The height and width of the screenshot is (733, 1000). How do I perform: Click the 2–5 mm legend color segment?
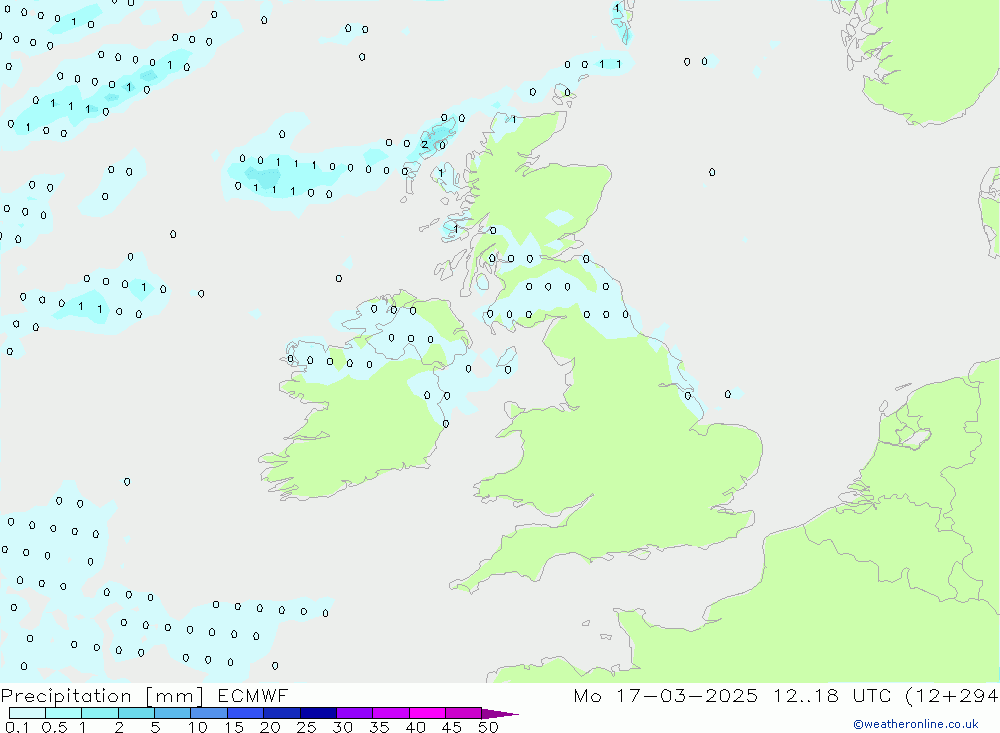(x=136, y=713)
